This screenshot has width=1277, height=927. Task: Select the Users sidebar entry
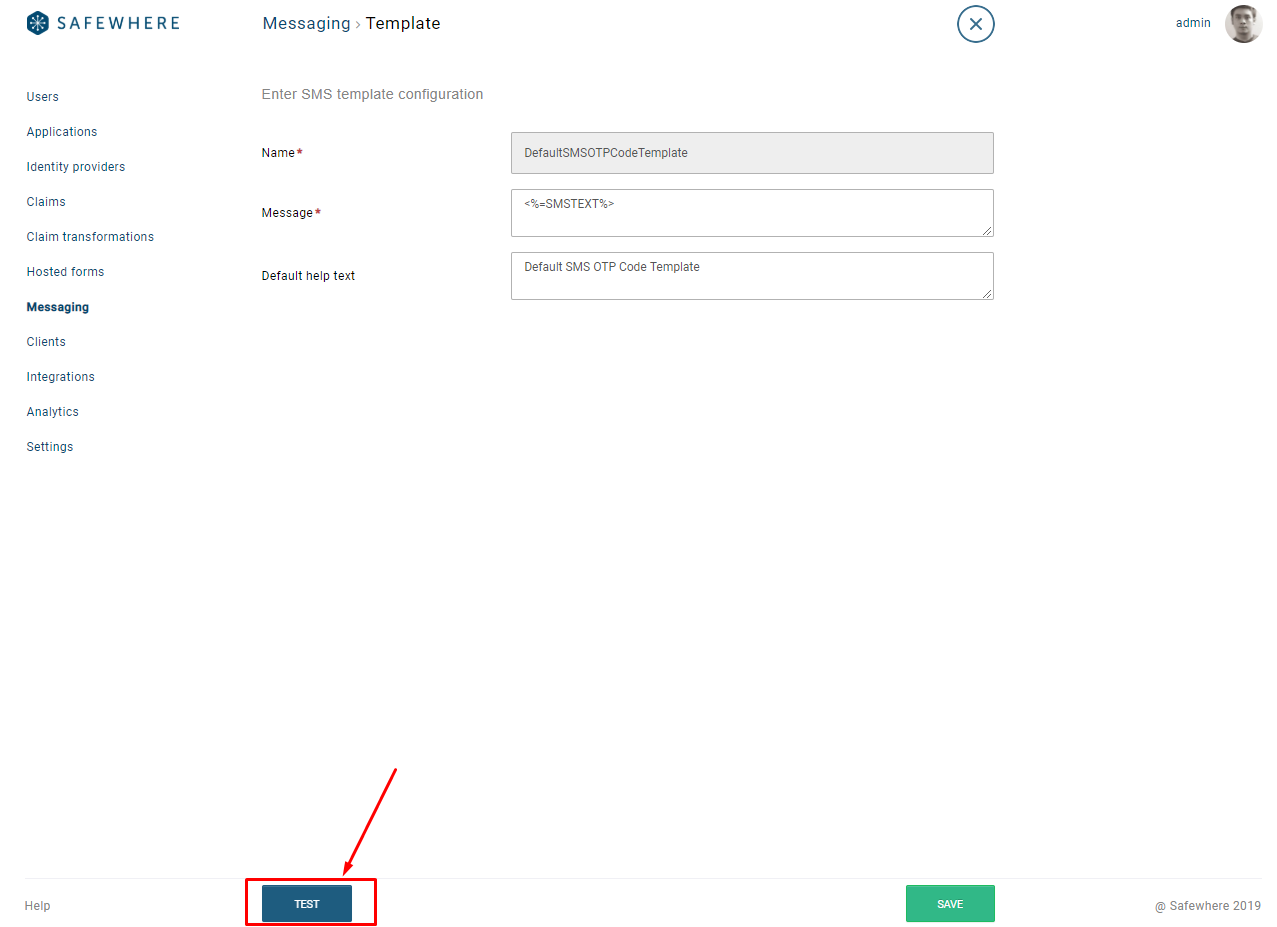[42, 96]
